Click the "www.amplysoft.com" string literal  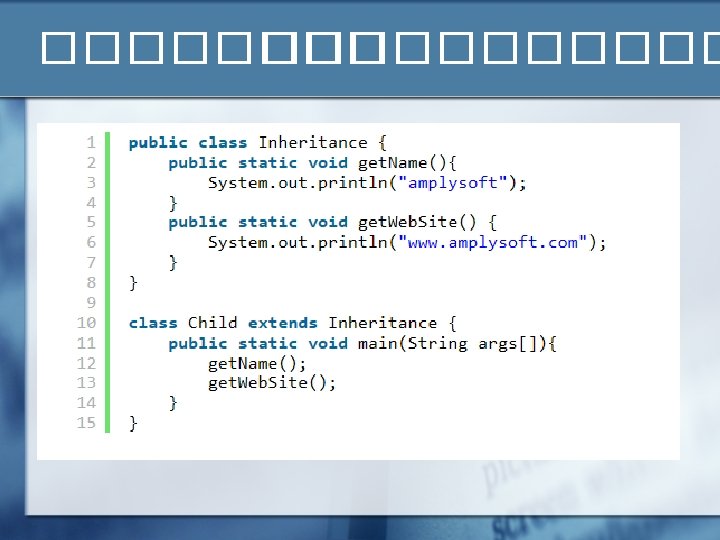493,242
